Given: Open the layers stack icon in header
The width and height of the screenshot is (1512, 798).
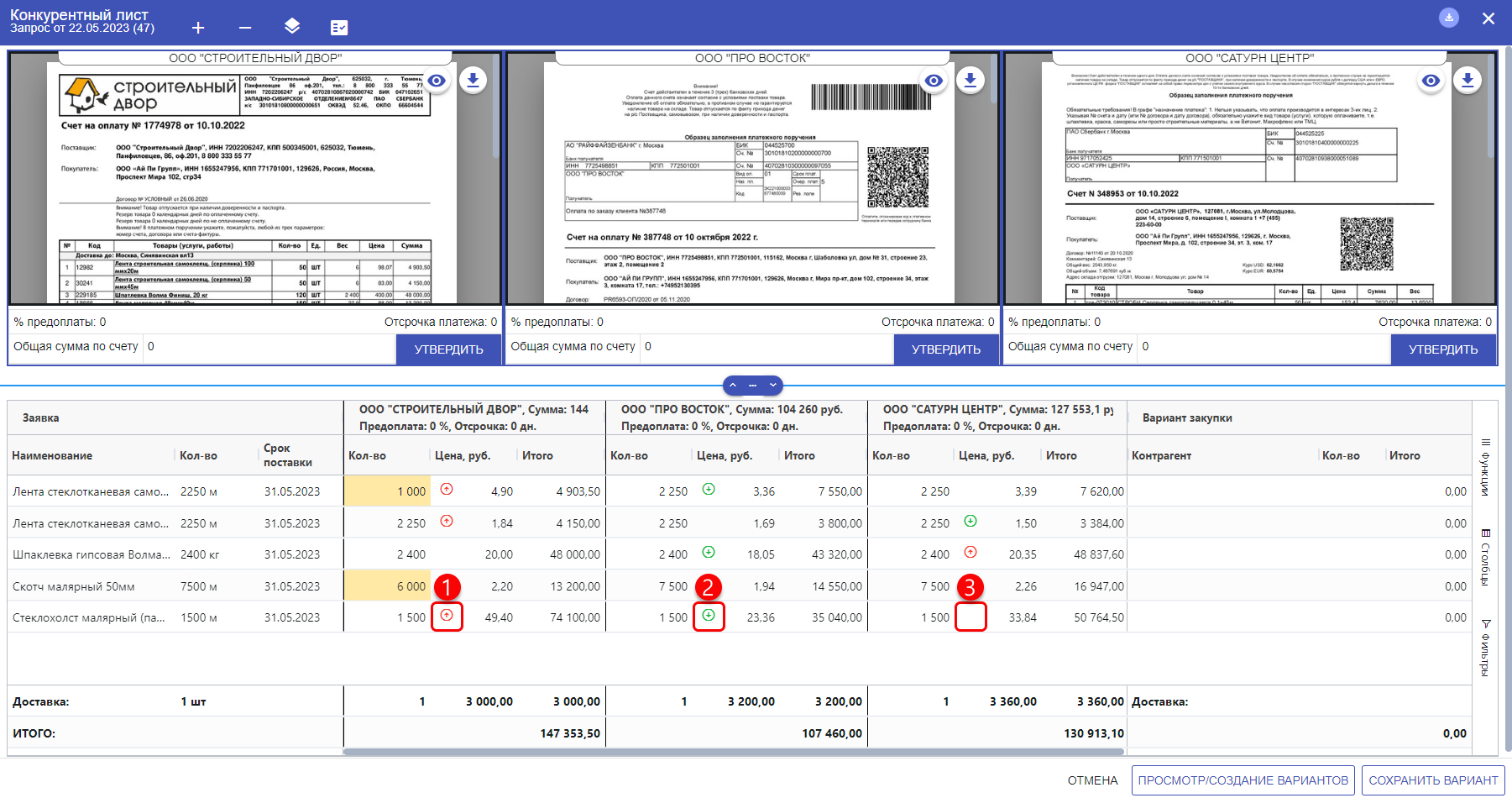Looking at the screenshot, I should [292, 26].
